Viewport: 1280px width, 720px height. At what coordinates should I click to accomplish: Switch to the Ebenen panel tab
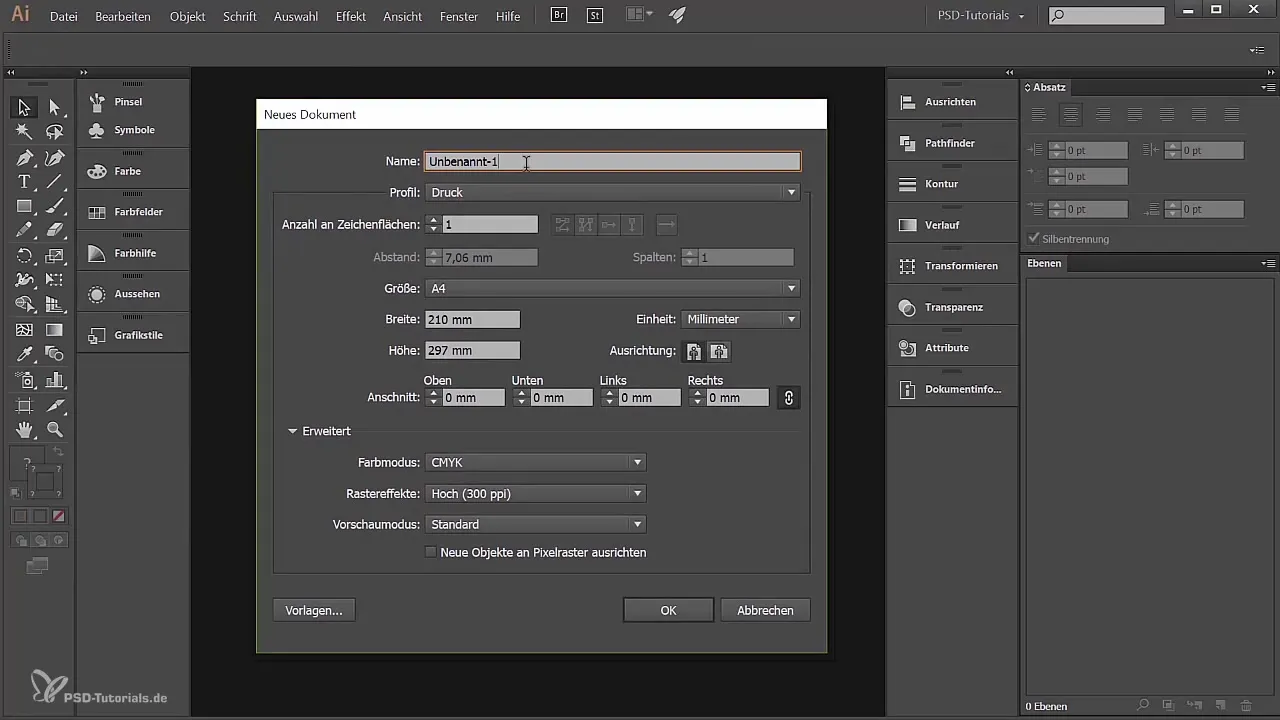point(1045,264)
